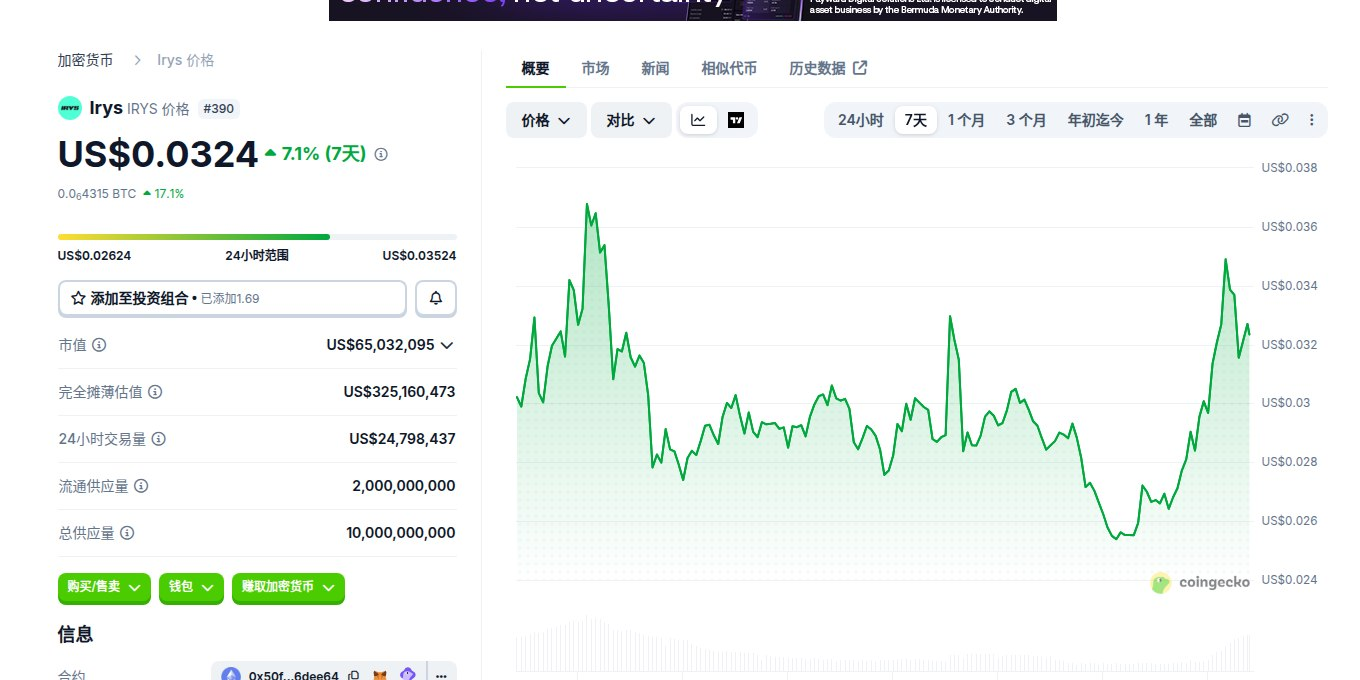Click the US$65,032,095 market cap value
This screenshot has width=1360, height=680.
pyautogui.click(x=380, y=345)
